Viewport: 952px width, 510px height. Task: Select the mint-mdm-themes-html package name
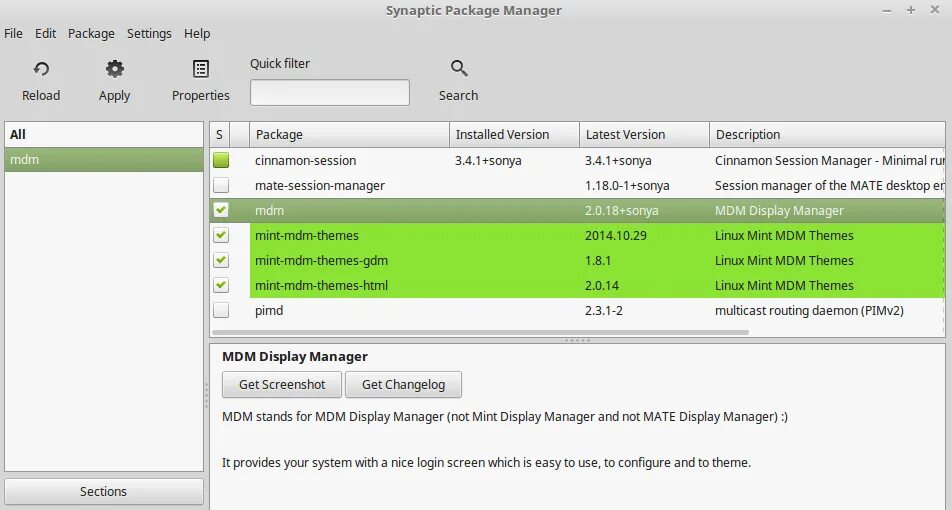[x=321, y=285]
